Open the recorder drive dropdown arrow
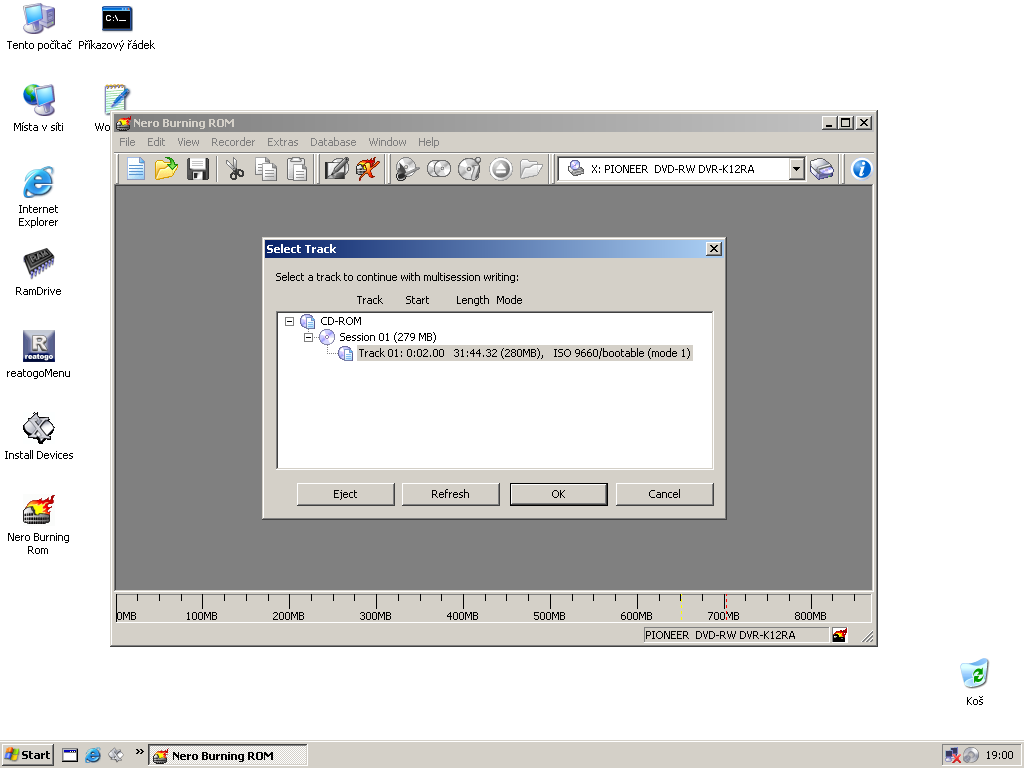The image size is (1024, 768). coord(796,169)
